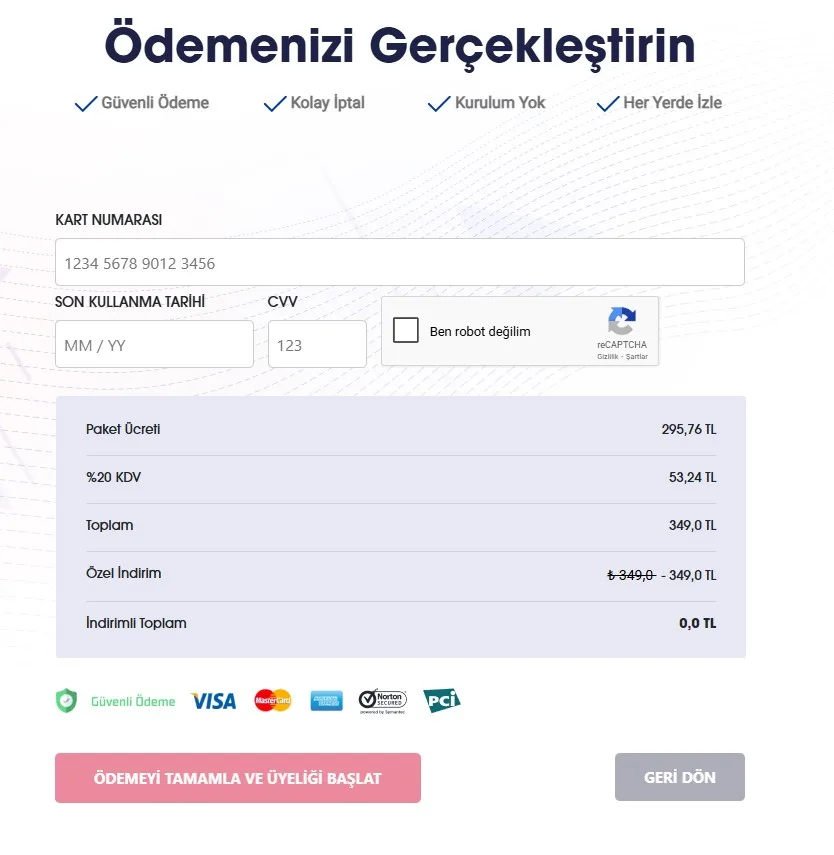Click into the CVV field
The height and width of the screenshot is (855, 834).
tap(317, 345)
